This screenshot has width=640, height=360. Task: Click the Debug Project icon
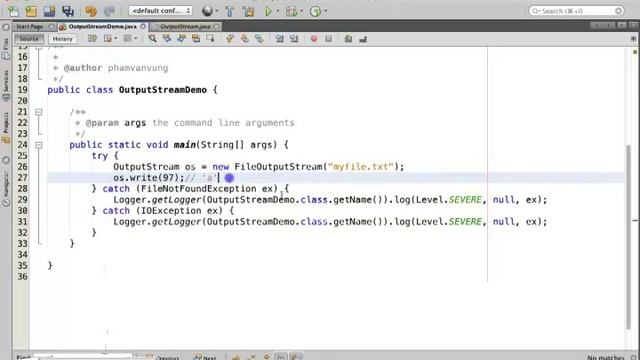(291, 11)
